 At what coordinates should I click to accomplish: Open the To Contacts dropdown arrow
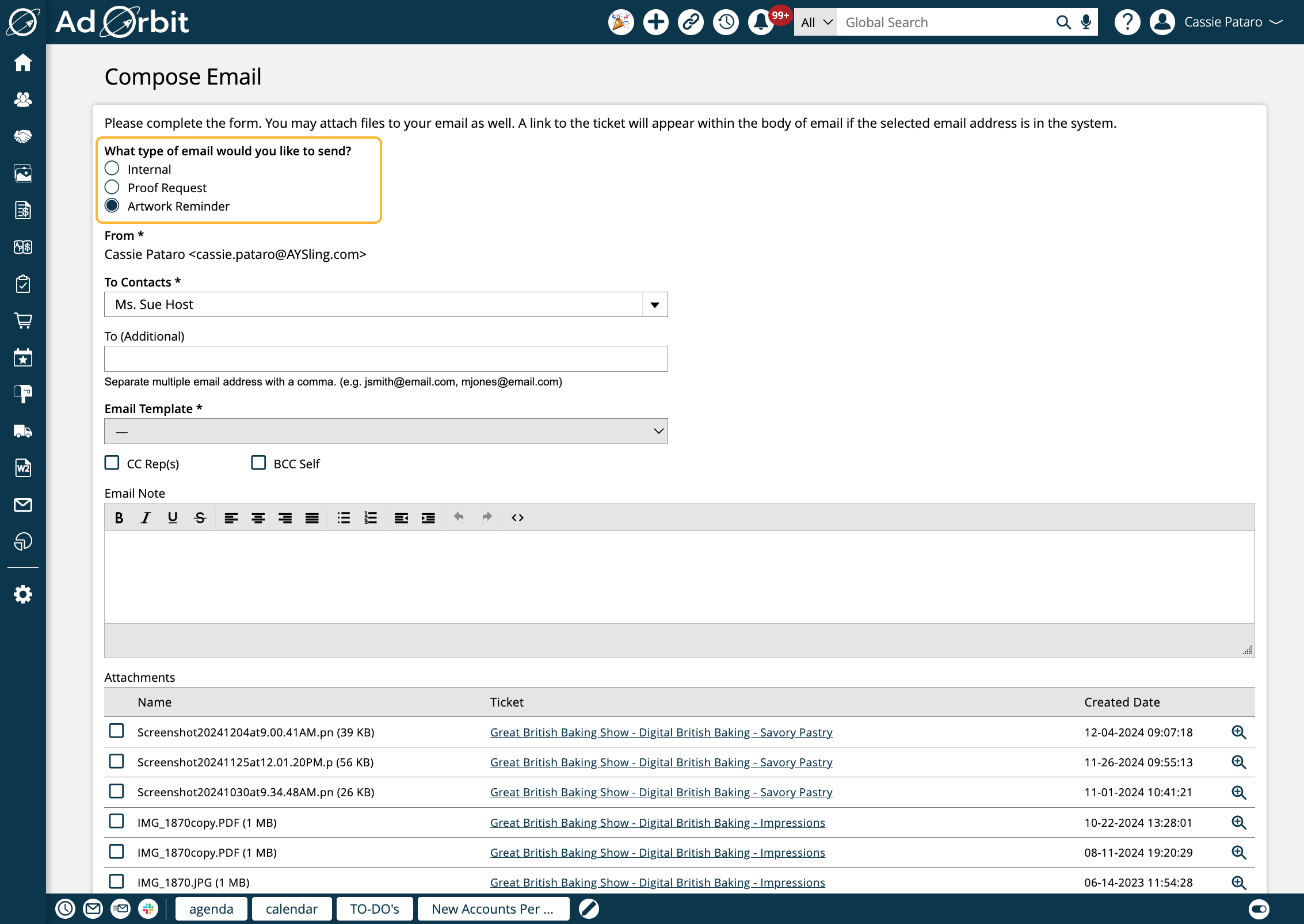coord(655,305)
